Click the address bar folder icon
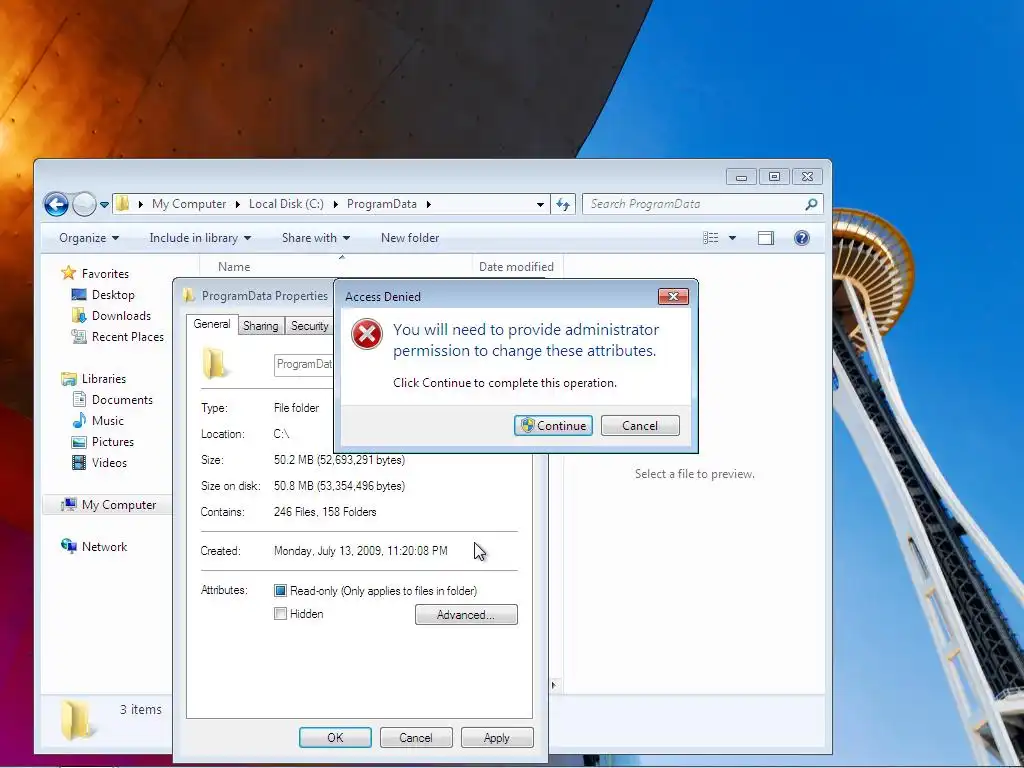 [x=123, y=204]
